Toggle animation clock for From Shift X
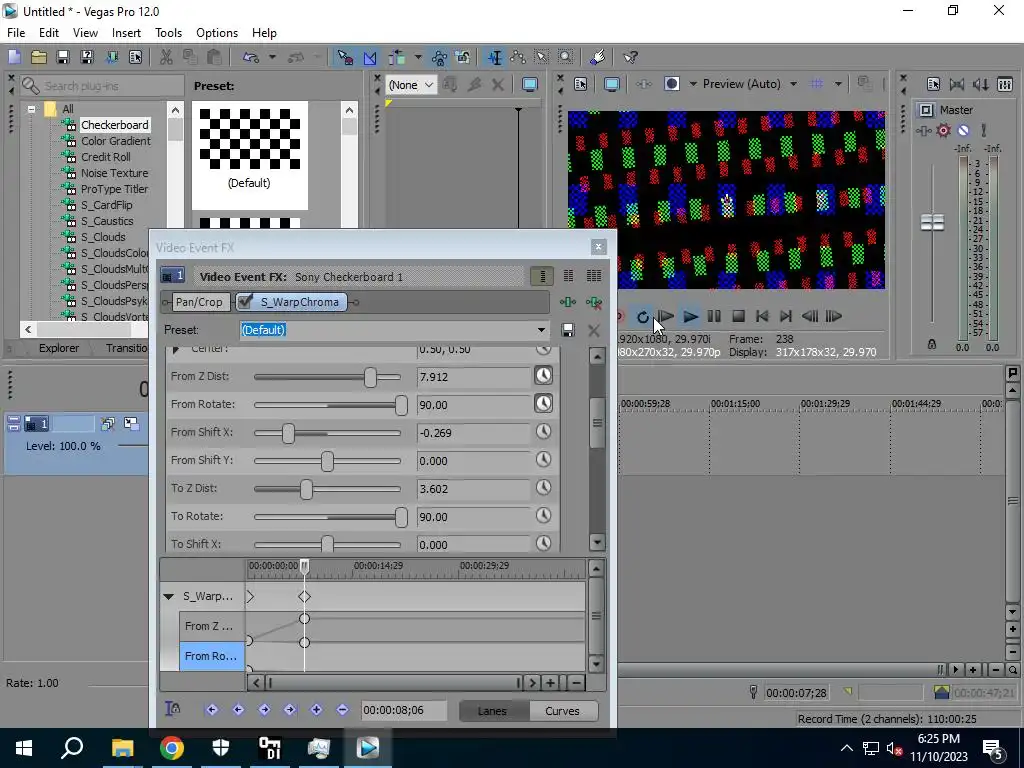This screenshot has height=768, width=1024. pyautogui.click(x=543, y=432)
